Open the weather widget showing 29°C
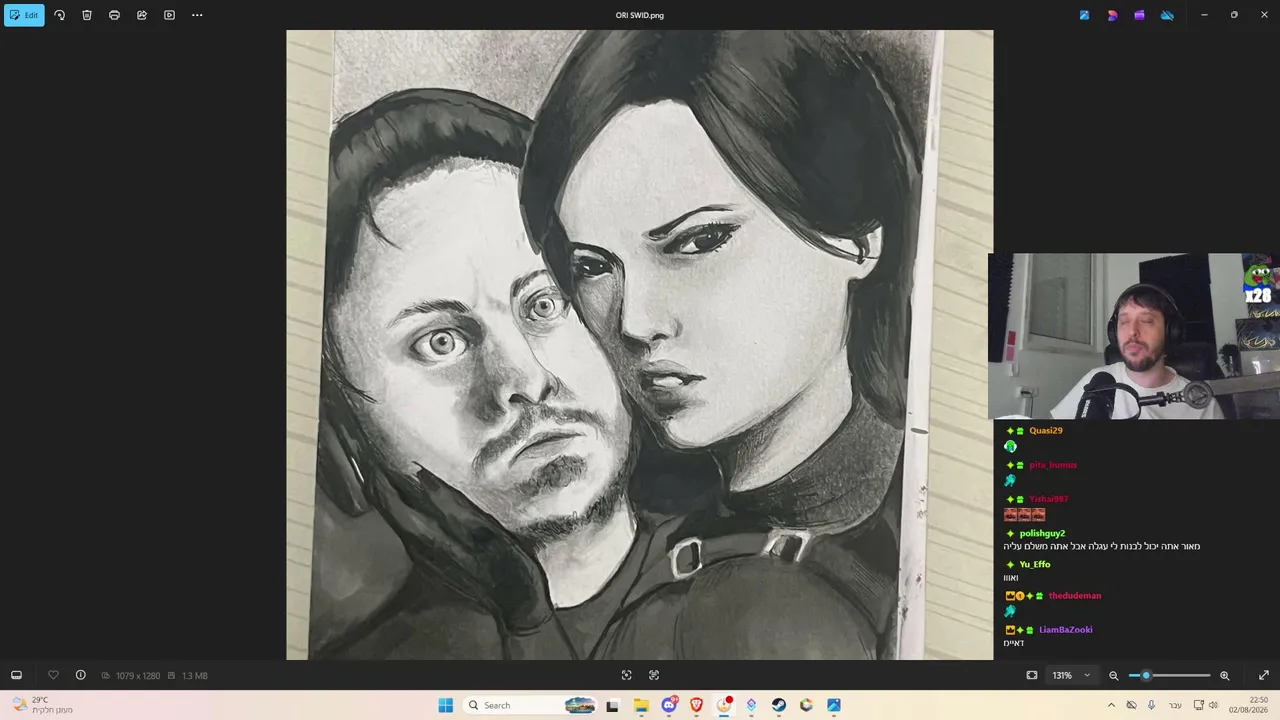This screenshot has height=720, width=1280. coord(40,705)
